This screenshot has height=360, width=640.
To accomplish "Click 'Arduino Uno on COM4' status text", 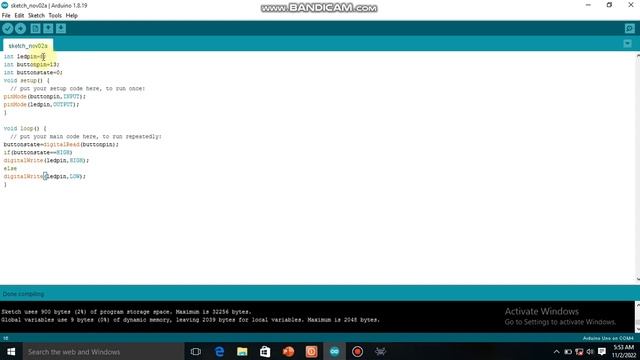I will click(x=608, y=338).
